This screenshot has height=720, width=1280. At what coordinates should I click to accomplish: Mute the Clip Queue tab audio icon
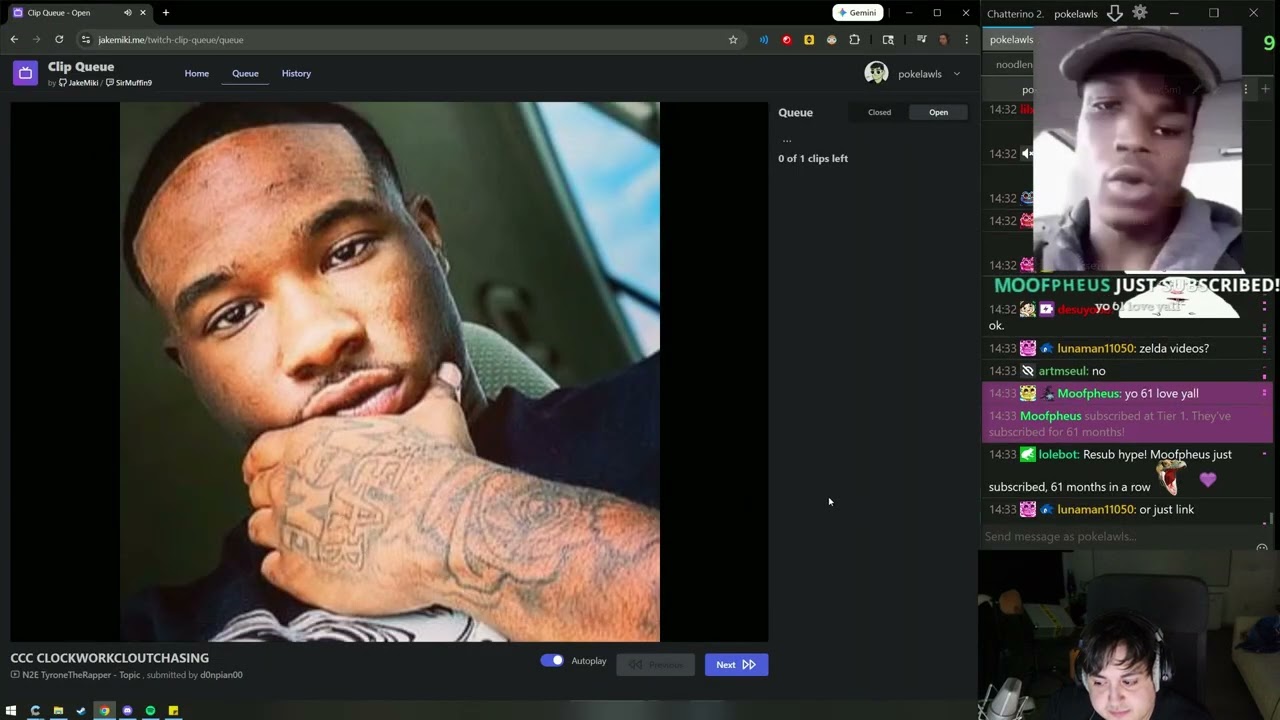128,13
